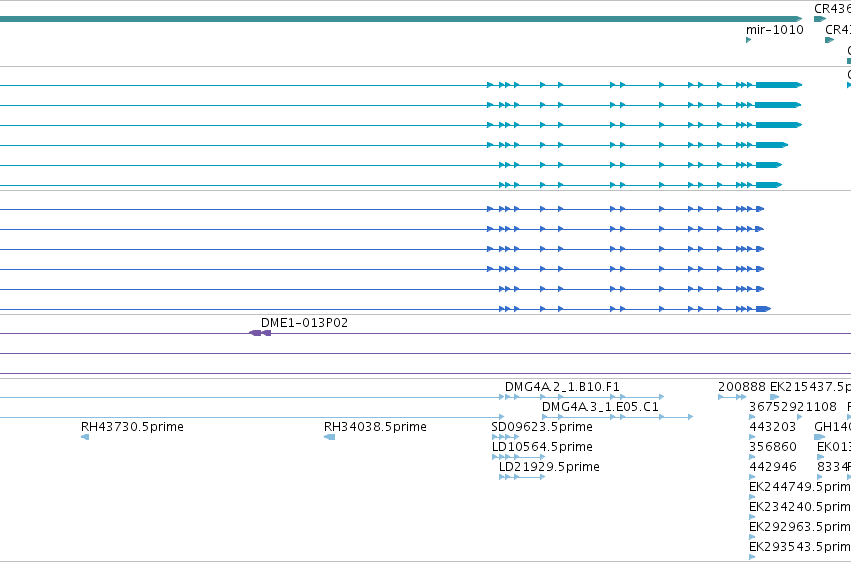Select the arrow glyph under 443203
851x562 pixels.
[752, 437]
